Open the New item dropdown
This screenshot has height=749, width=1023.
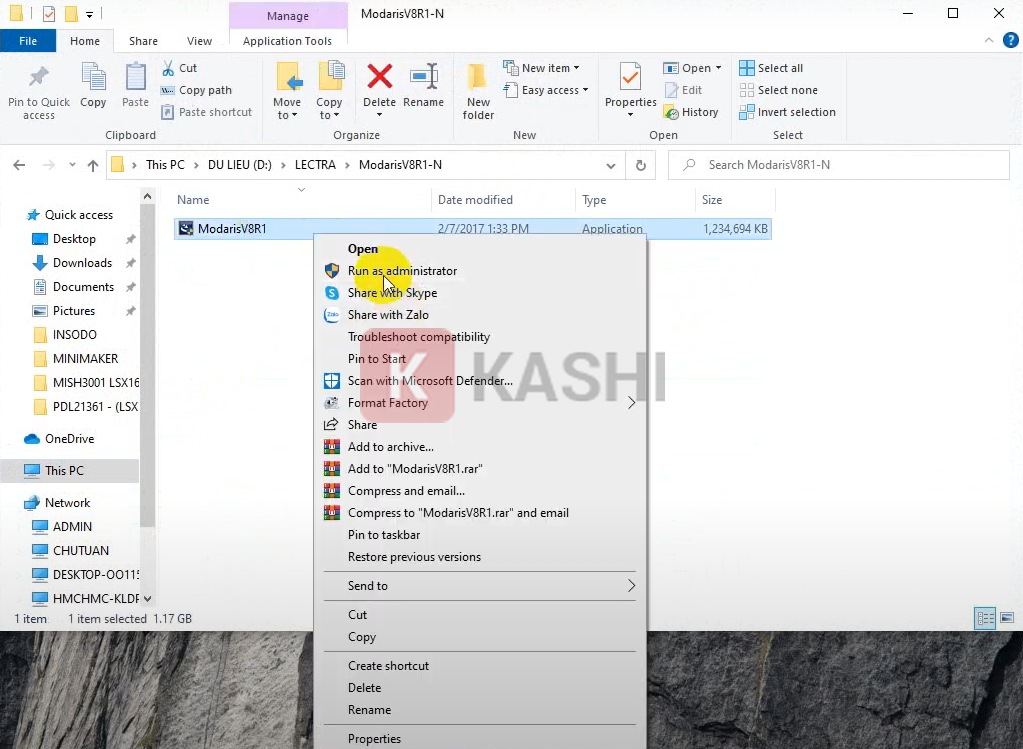click(x=544, y=67)
